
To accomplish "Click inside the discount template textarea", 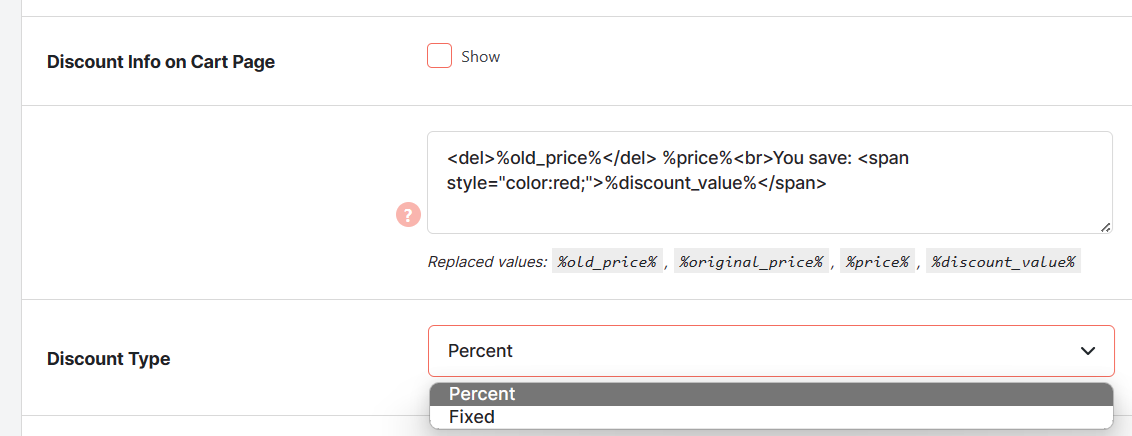I will [x=770, y=182].
